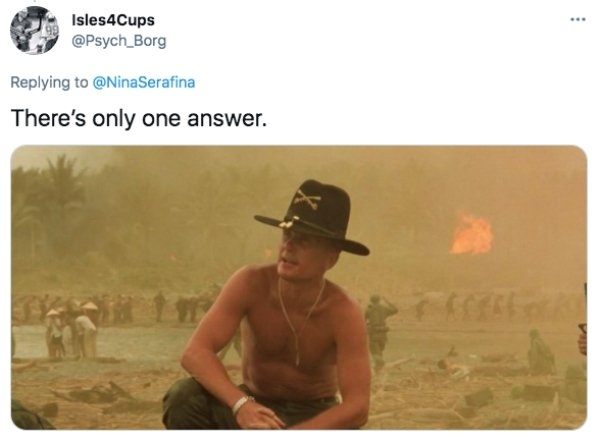Click the @Psych_Borg handle
The image size is (600, 442).
coord(119,41)
